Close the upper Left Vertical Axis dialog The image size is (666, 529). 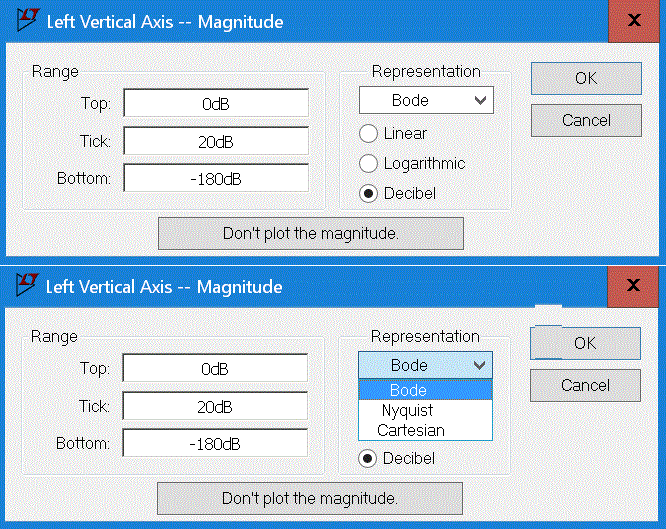tap(633, 21)
